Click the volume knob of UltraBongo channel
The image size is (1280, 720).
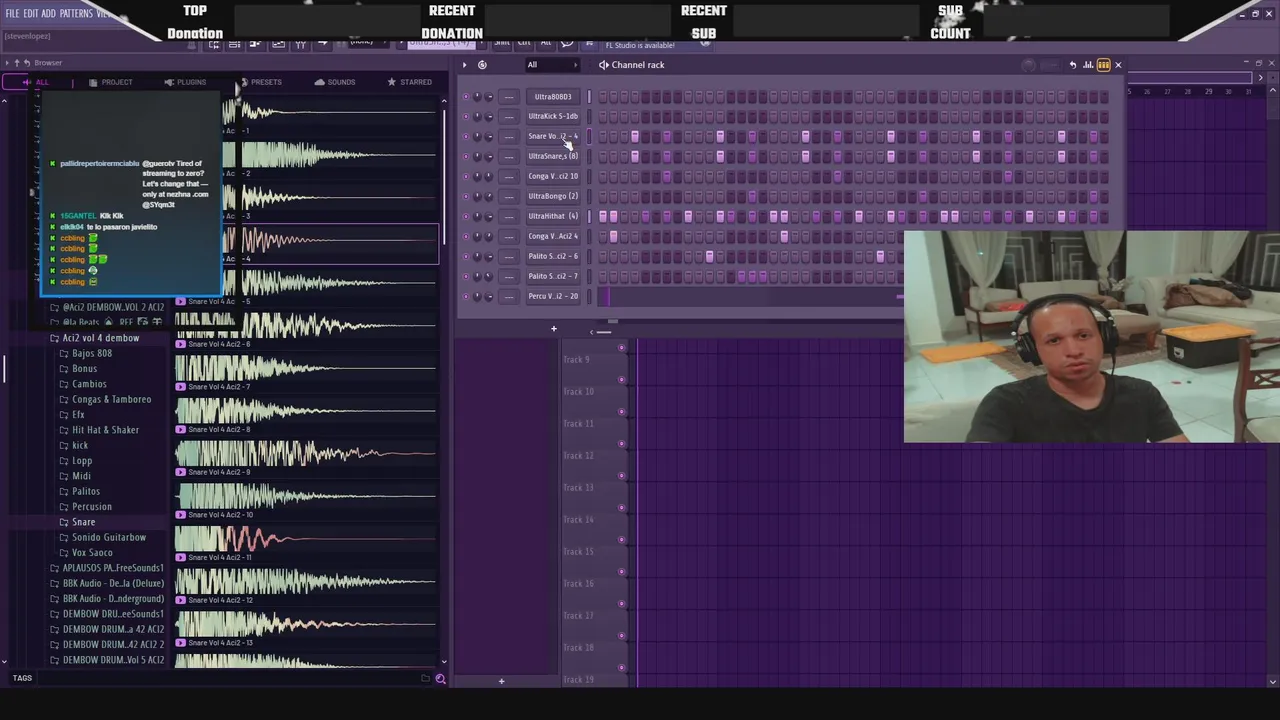point(489,197)
